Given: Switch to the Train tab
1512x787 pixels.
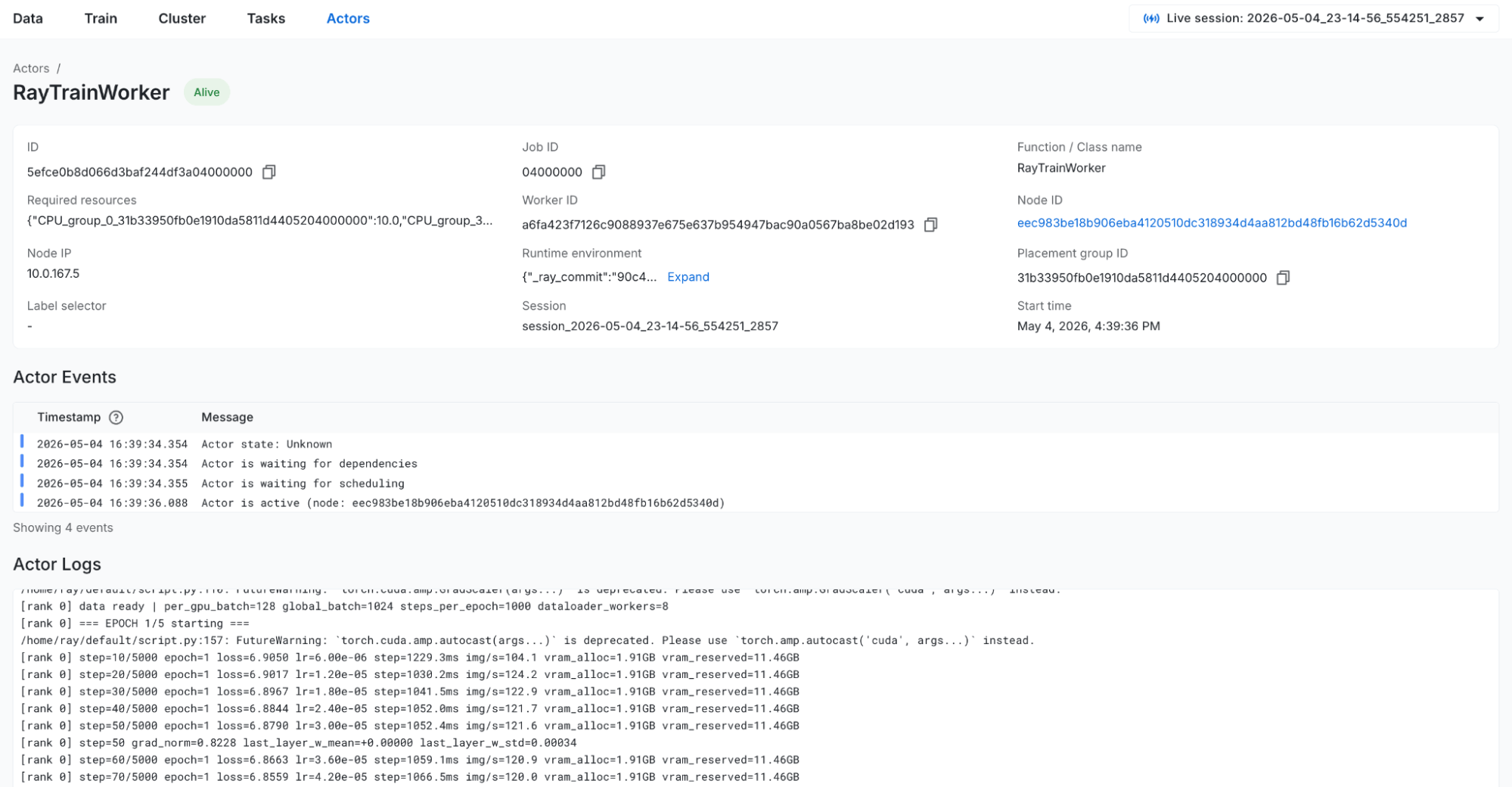Looking at the screenshot, I should click(x=101, y=19).
